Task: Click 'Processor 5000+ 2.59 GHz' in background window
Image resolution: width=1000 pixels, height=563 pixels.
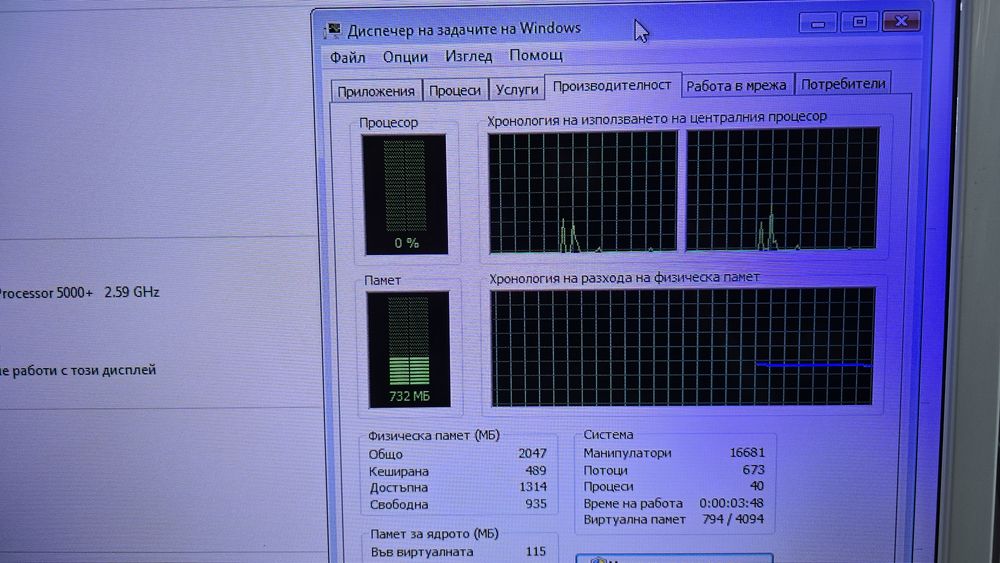Action: [x=78, y=293]
